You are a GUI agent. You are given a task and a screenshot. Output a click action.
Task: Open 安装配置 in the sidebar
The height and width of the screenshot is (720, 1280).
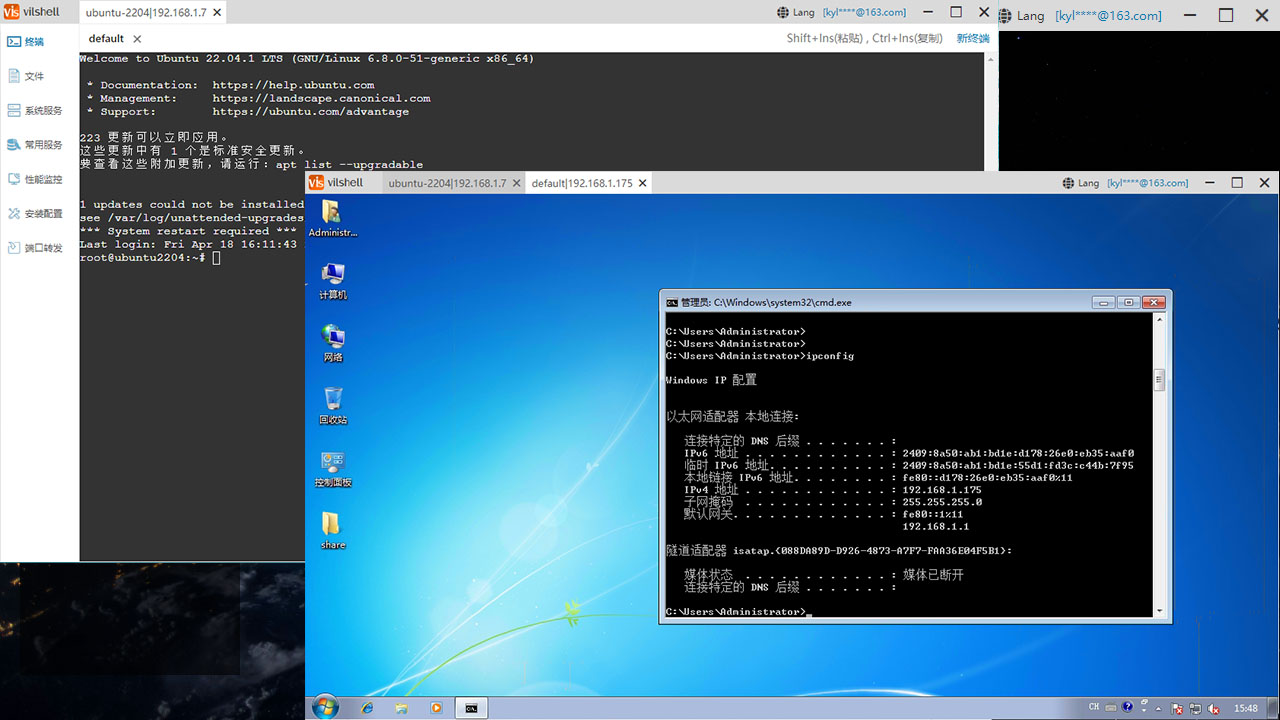point(35,213)
